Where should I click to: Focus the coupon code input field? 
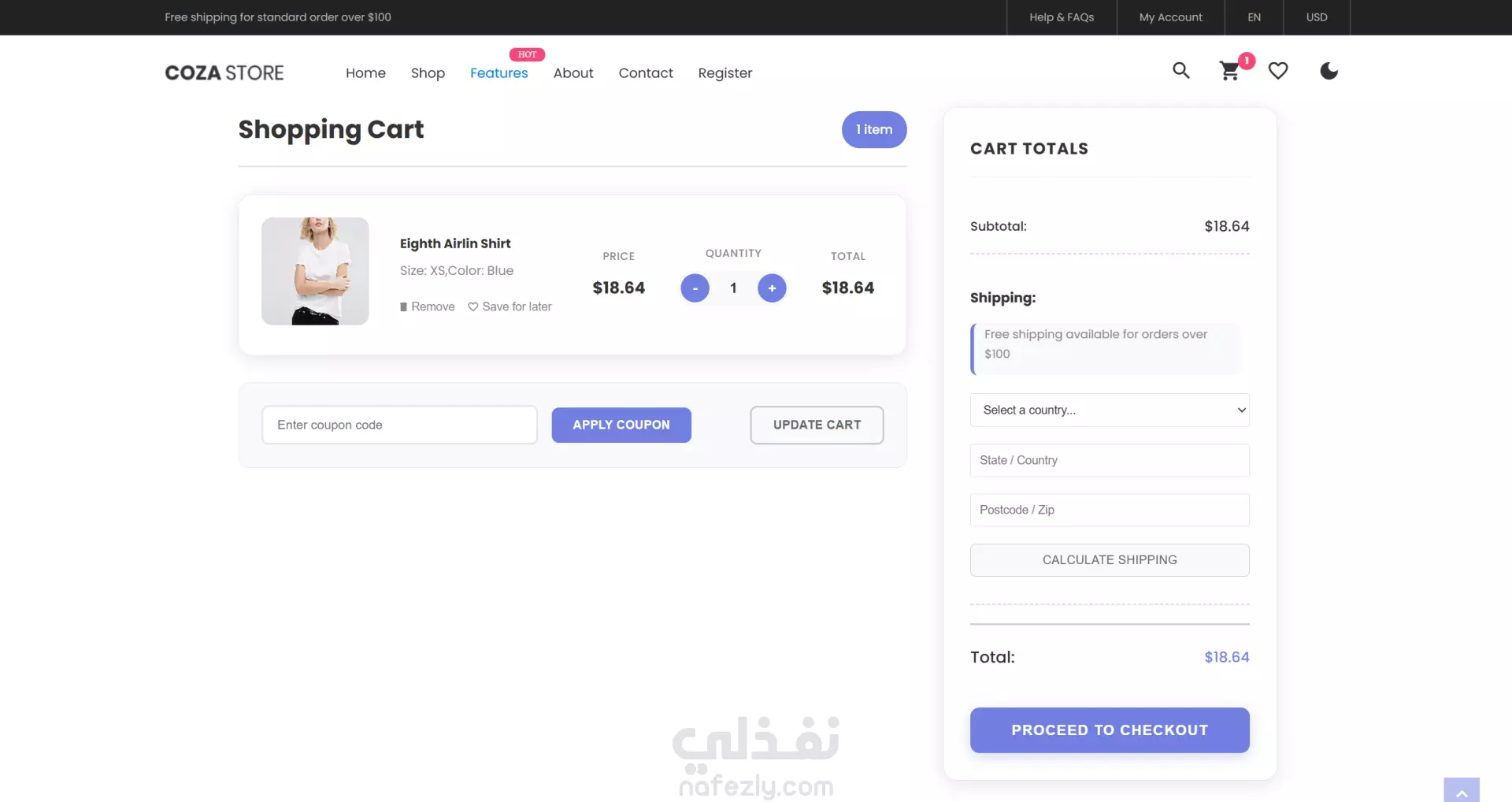(399, 425)
